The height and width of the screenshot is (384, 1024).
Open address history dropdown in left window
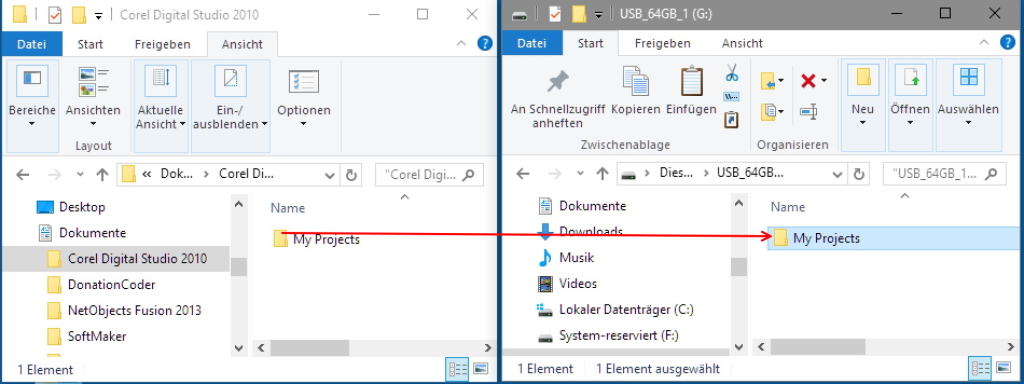point(330,175)
